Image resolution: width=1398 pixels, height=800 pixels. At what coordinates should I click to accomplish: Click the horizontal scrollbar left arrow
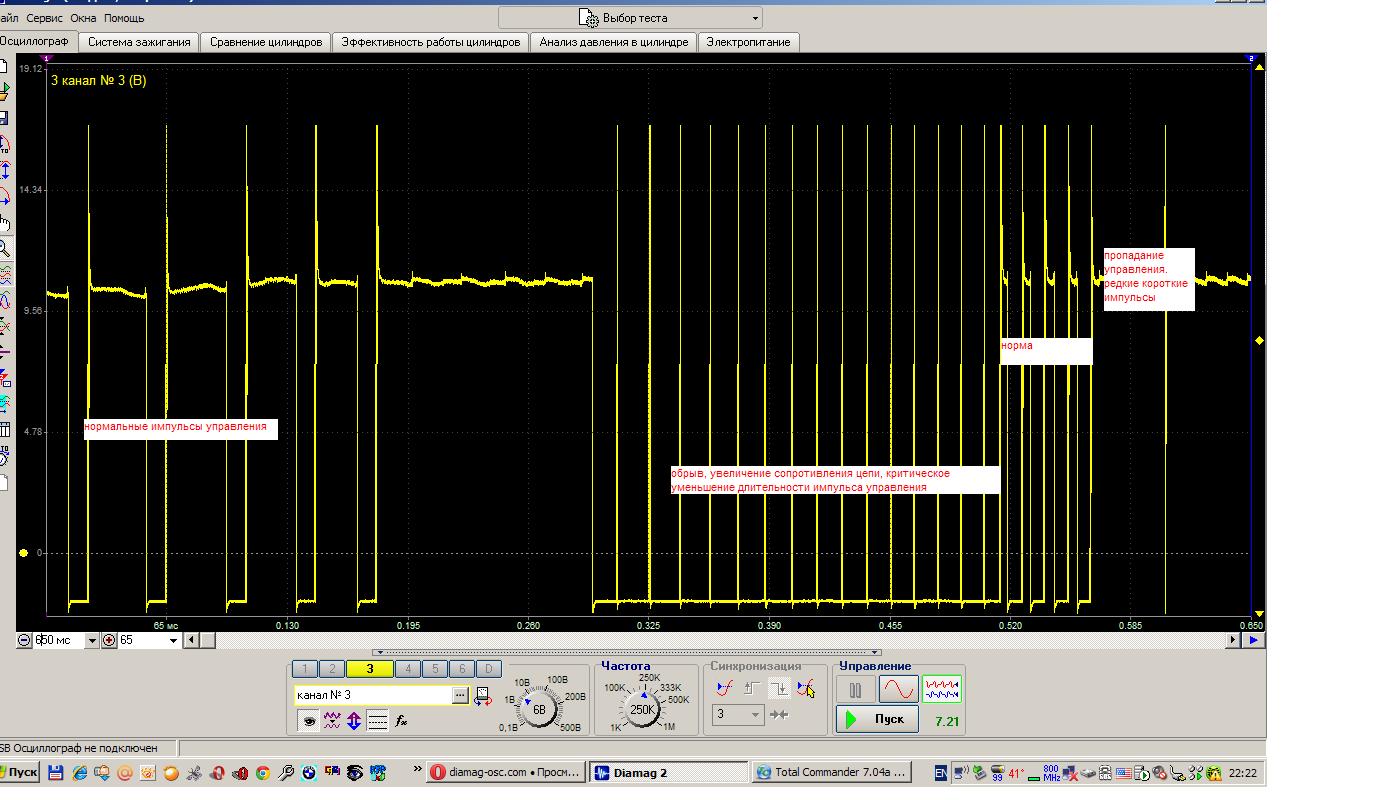[x=193, y=640]
